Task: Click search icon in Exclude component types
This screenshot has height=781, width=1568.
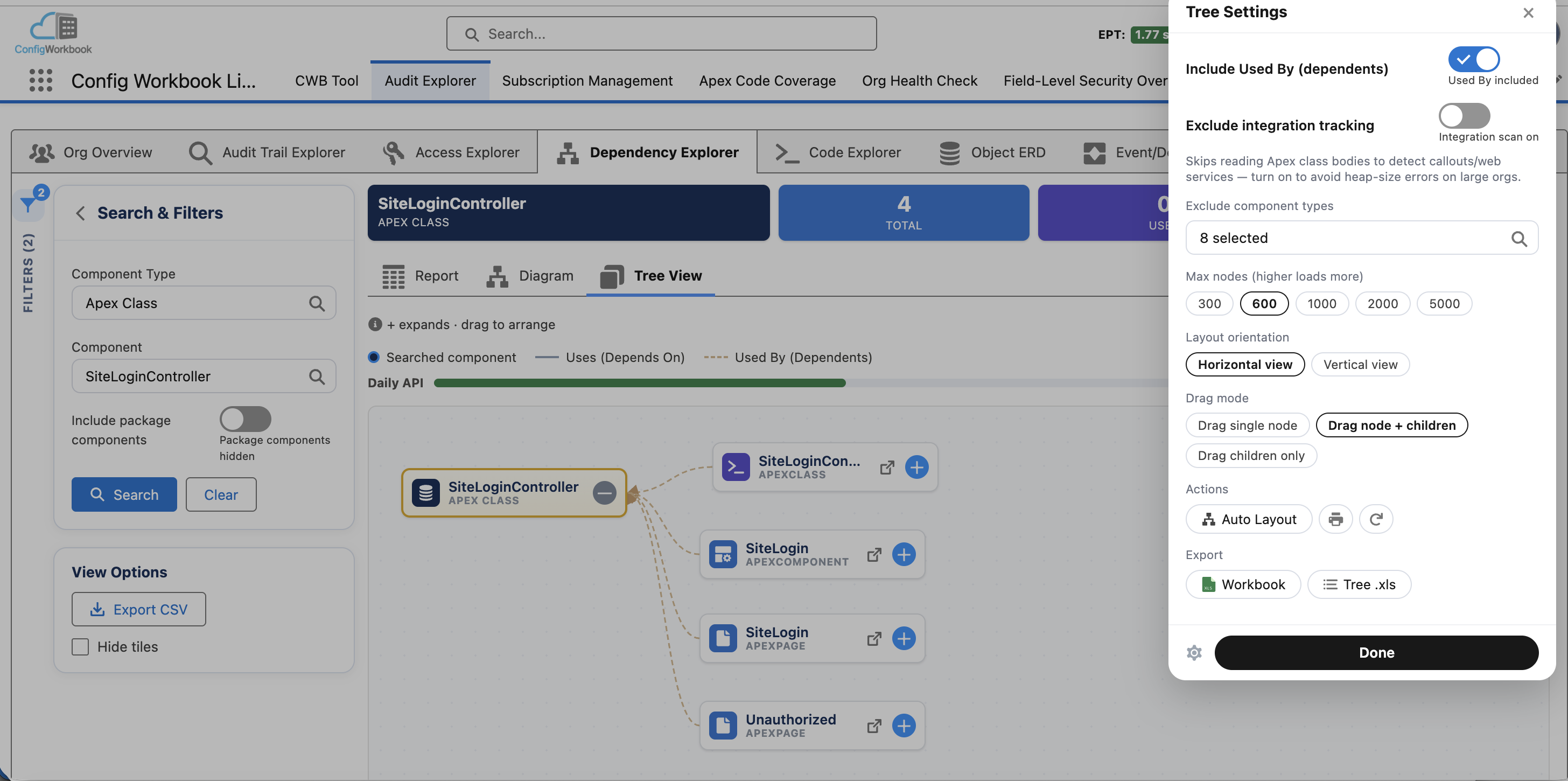Action: point(1518,238)
